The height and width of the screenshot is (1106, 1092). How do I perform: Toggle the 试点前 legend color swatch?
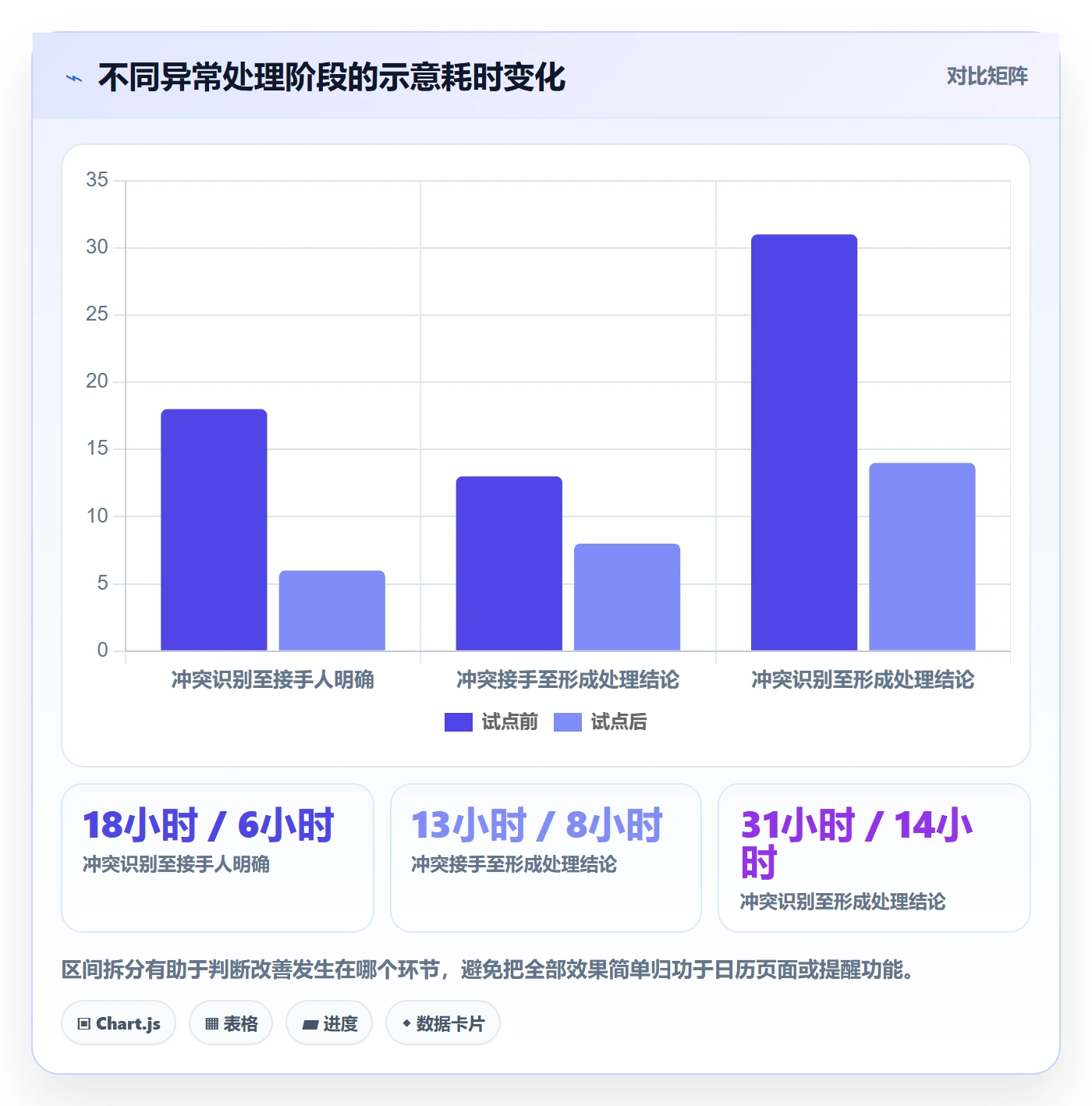[458, 722]
